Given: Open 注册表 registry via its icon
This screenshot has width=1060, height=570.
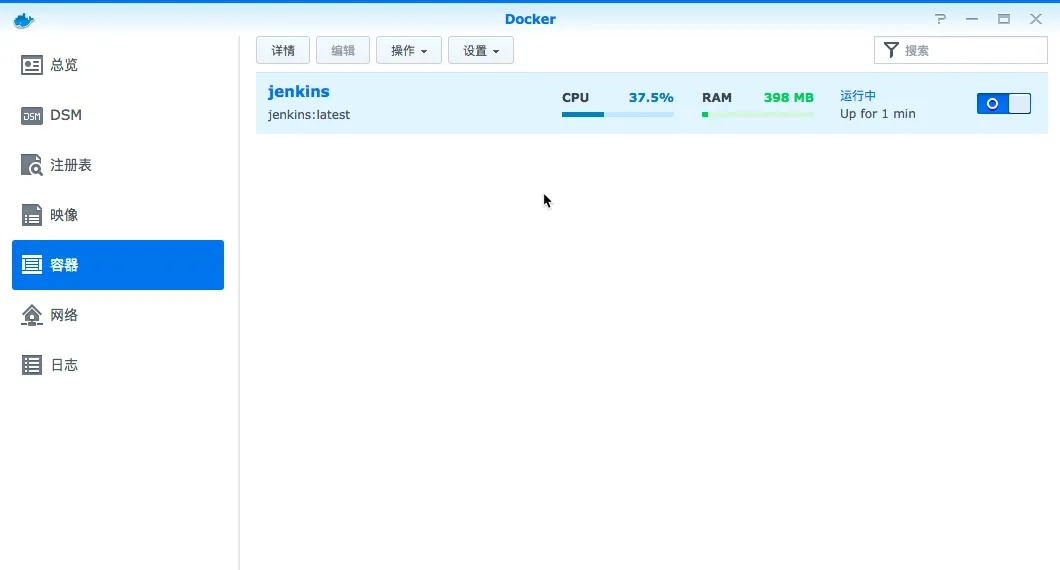Looking at the screenshot, I should point(32,165).
